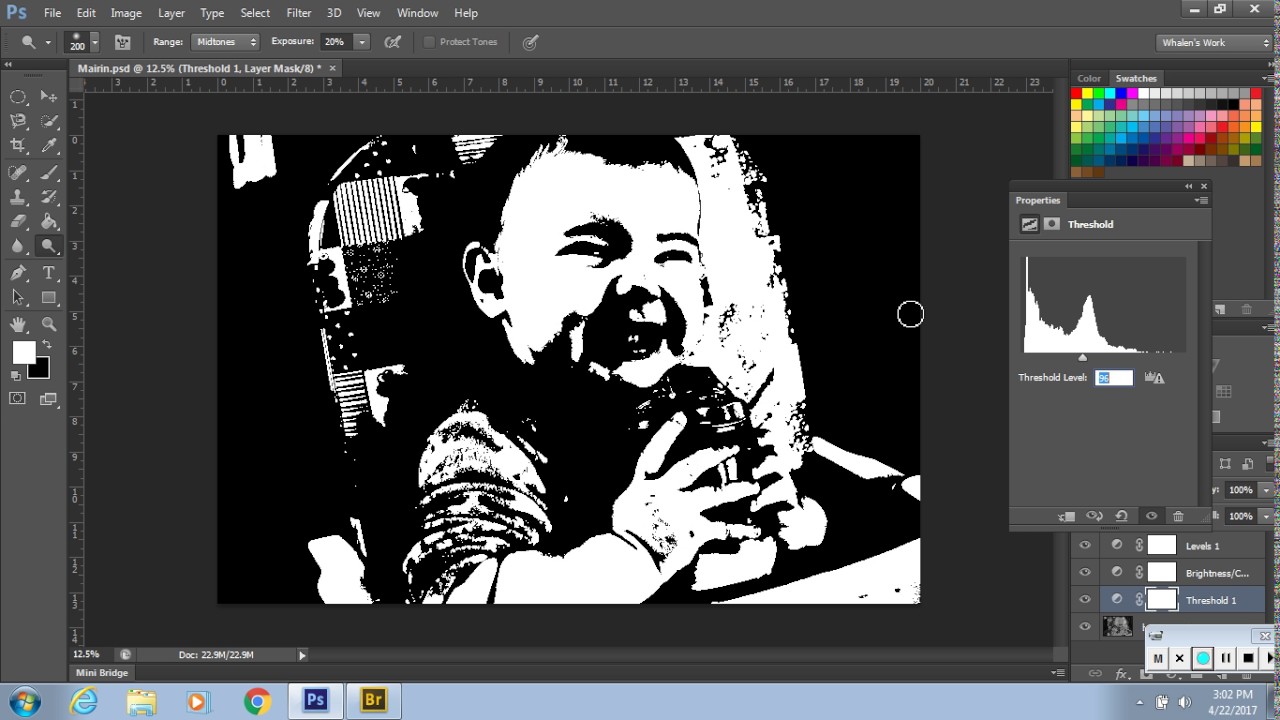The height and width of the screenshot is (720, 1280).
Task: Unlink the Threshold 1 layer mask
Action: (1139, 600)
